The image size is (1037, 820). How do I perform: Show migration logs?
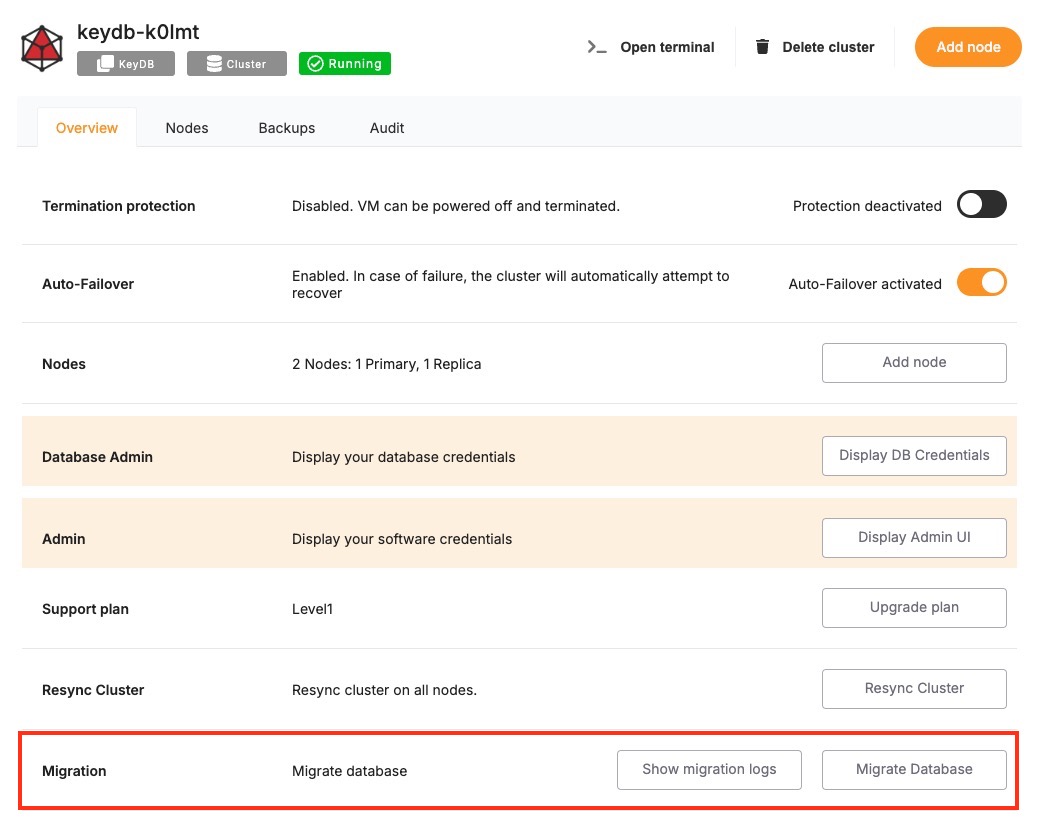tap(709, 770)
